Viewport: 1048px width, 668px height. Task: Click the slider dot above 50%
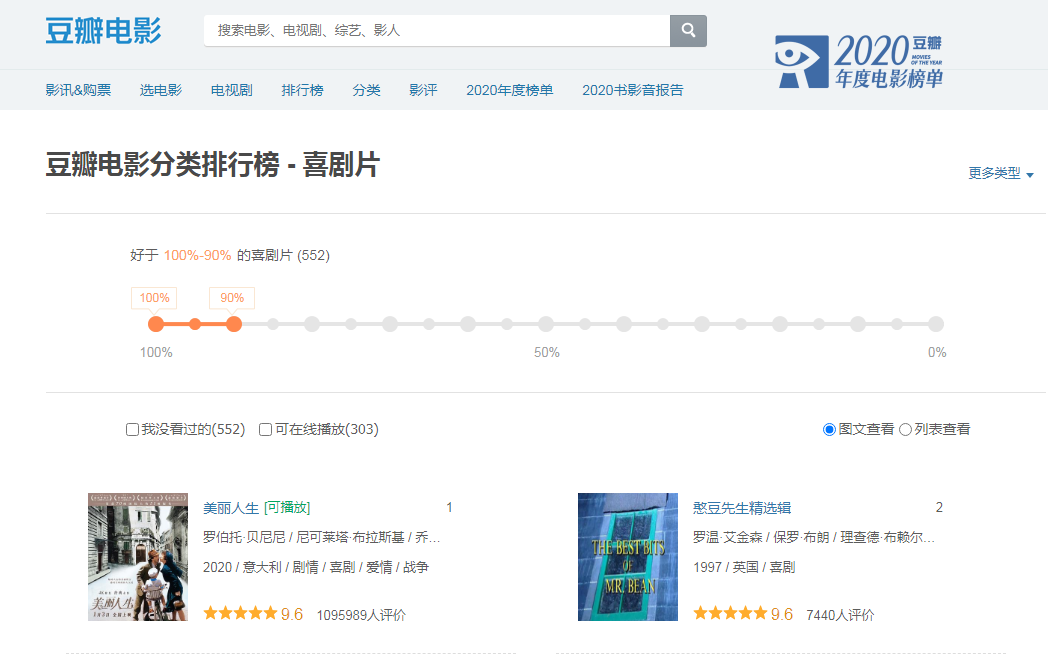[x=546, y=324]
